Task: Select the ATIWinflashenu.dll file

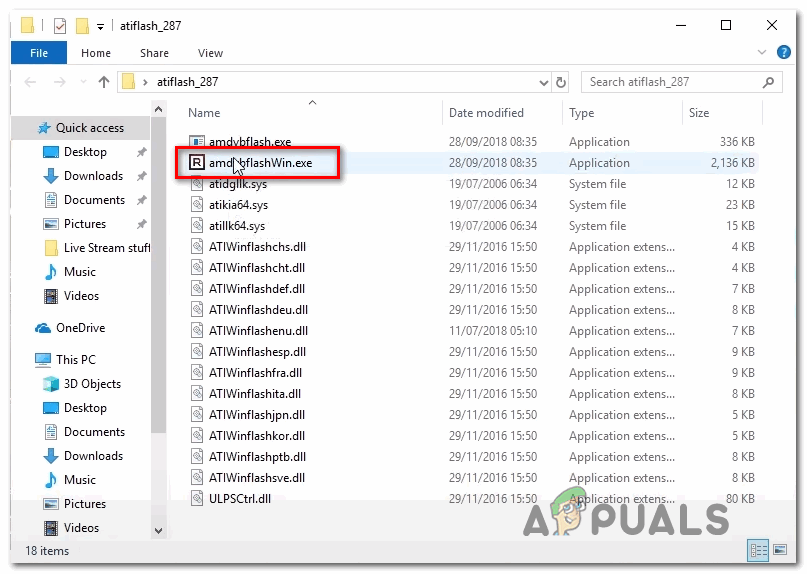Action: [x=258, y=331]
